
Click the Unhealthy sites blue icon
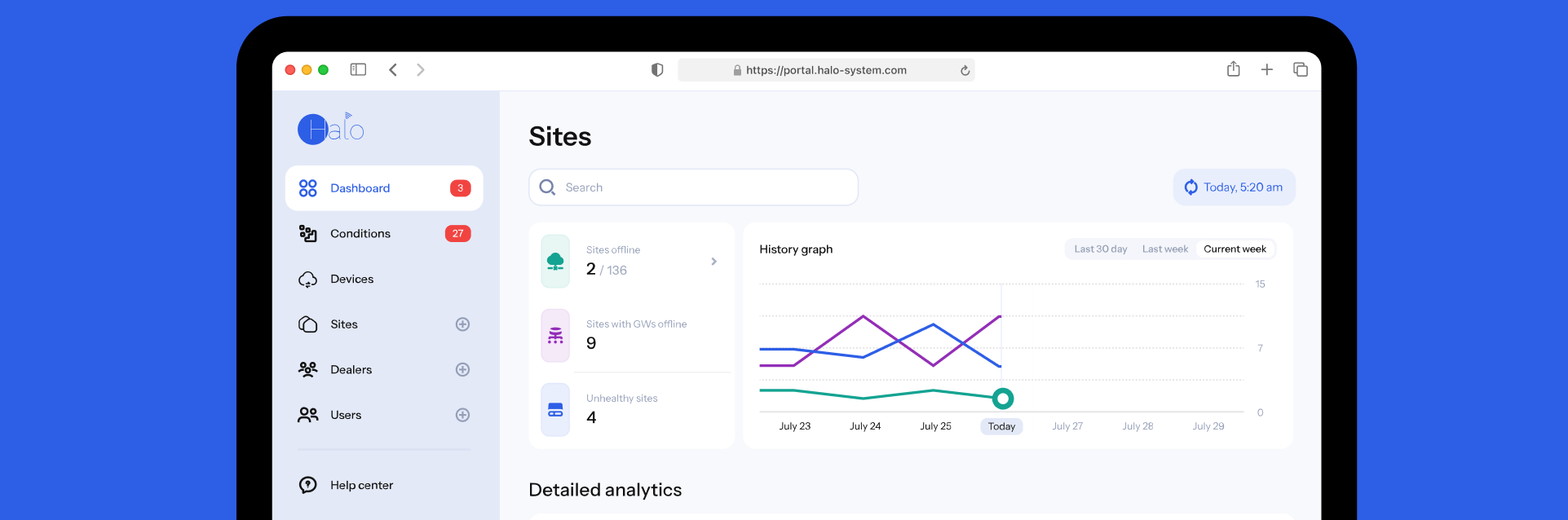click(x=555, y=409)
